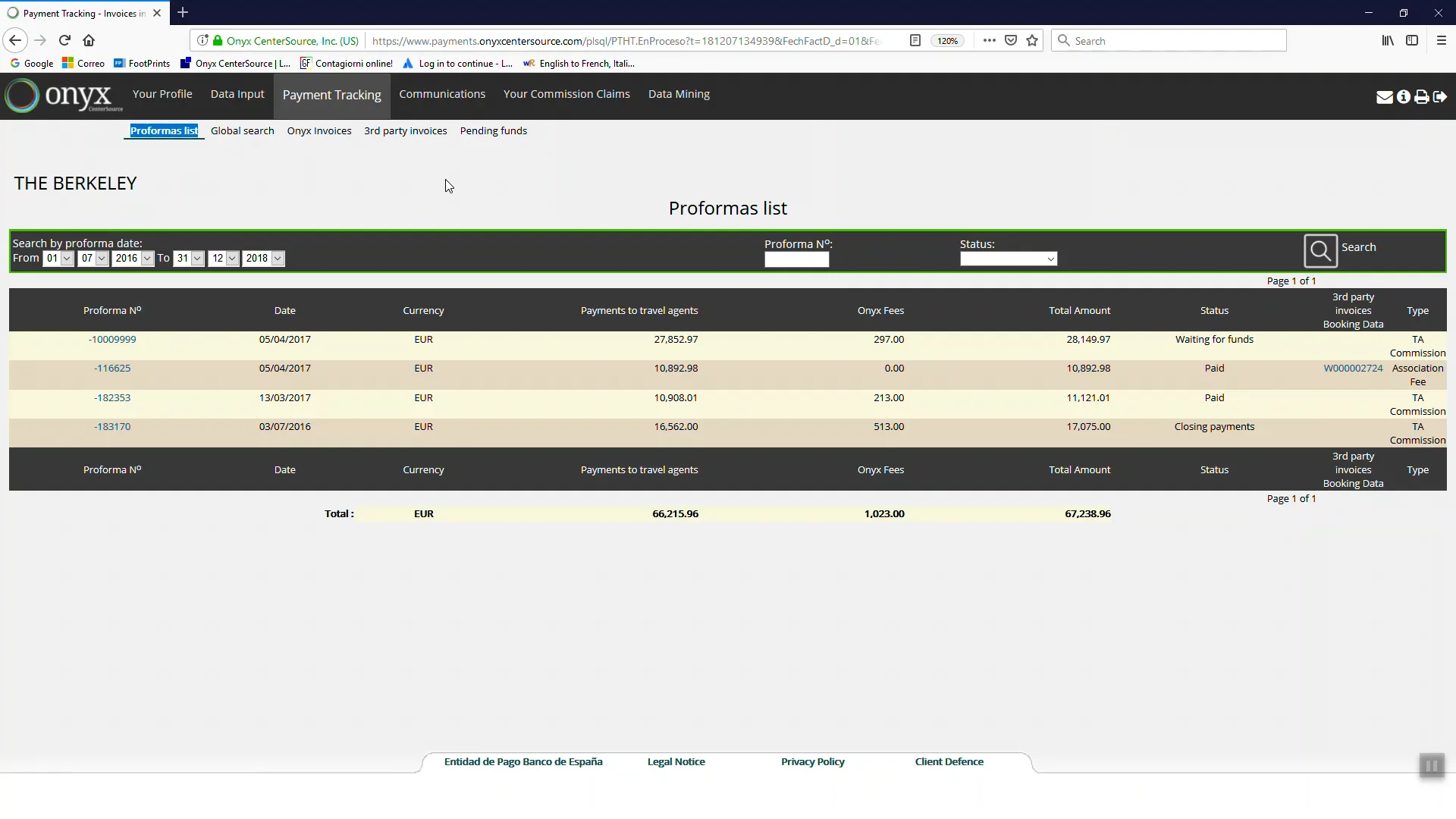Switch to Pending funds tab
Screen dimensions: 1456x819
[493, 131]
